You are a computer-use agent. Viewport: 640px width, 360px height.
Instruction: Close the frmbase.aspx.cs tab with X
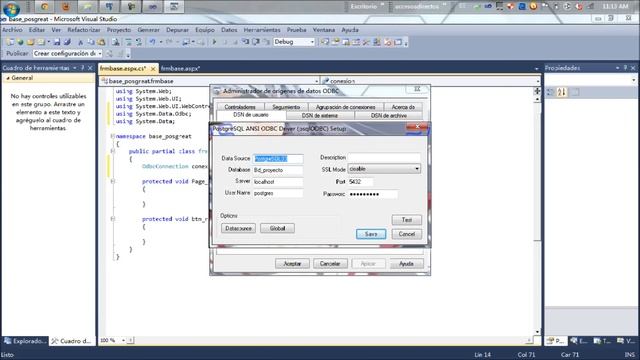(153, 69)
